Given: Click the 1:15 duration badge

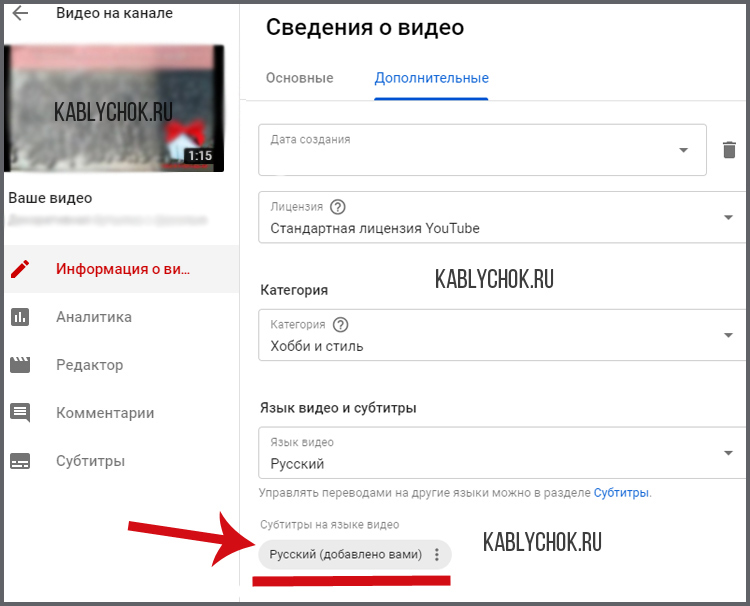Looking at the screenshot, I should (199, 155).
